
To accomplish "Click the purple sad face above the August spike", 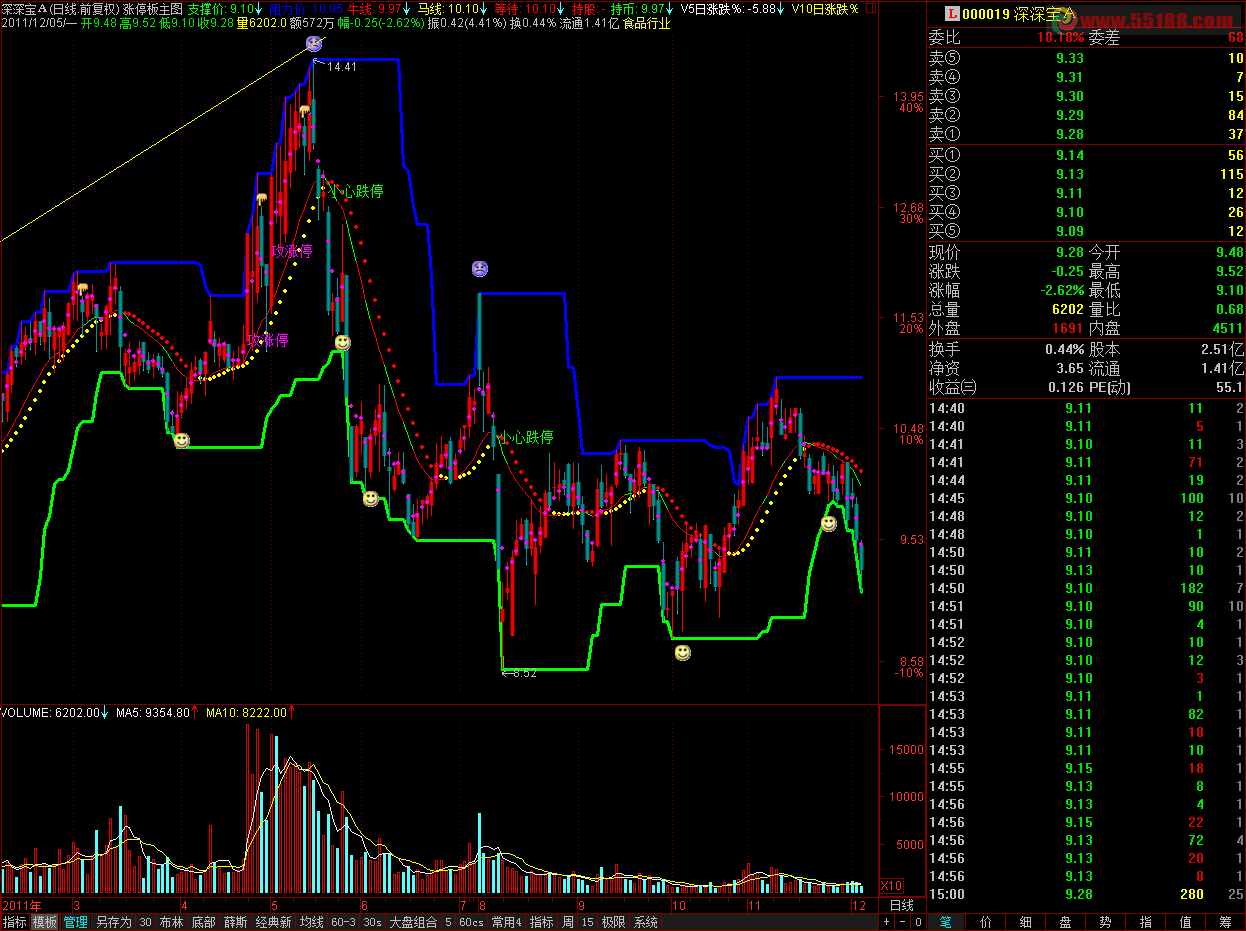I will [x=480, y=268].
